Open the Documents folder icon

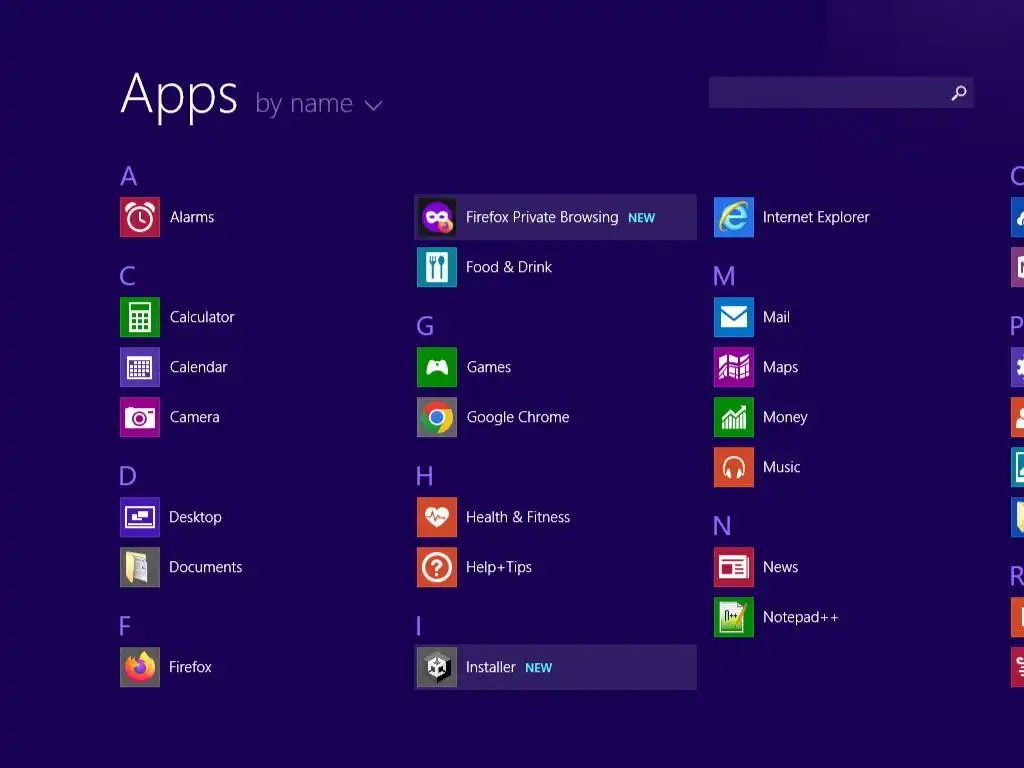(x=140, y=567)
